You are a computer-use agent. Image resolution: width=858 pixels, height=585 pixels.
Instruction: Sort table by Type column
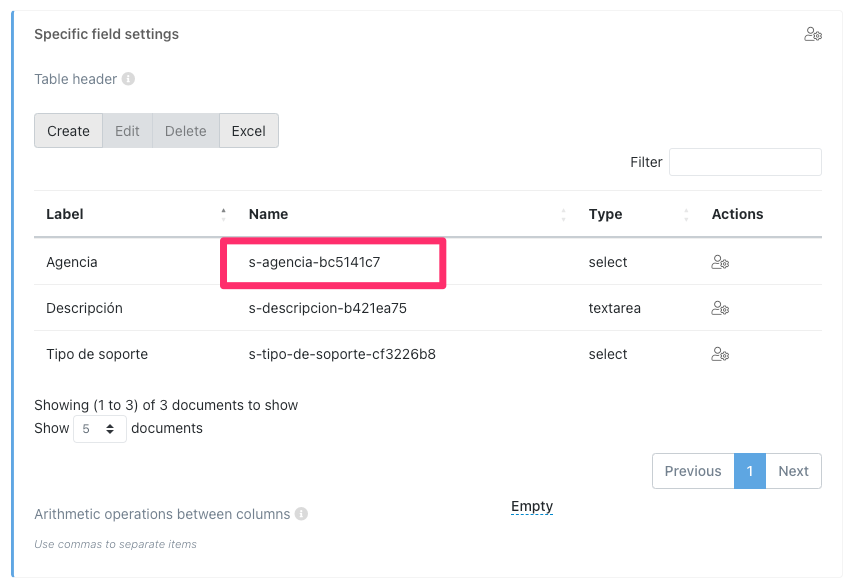coord(637,214)
